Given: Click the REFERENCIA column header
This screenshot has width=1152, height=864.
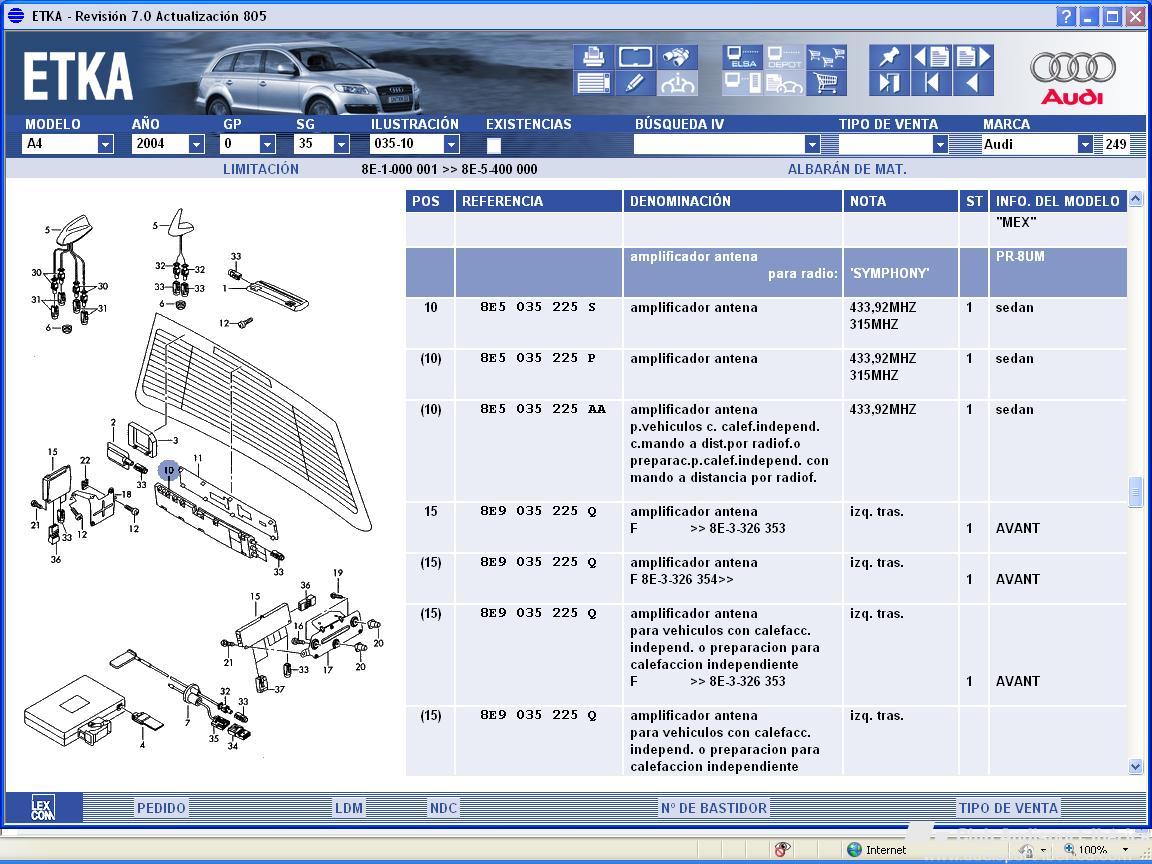Looking at the screenshot, I should tap(539, 201).
